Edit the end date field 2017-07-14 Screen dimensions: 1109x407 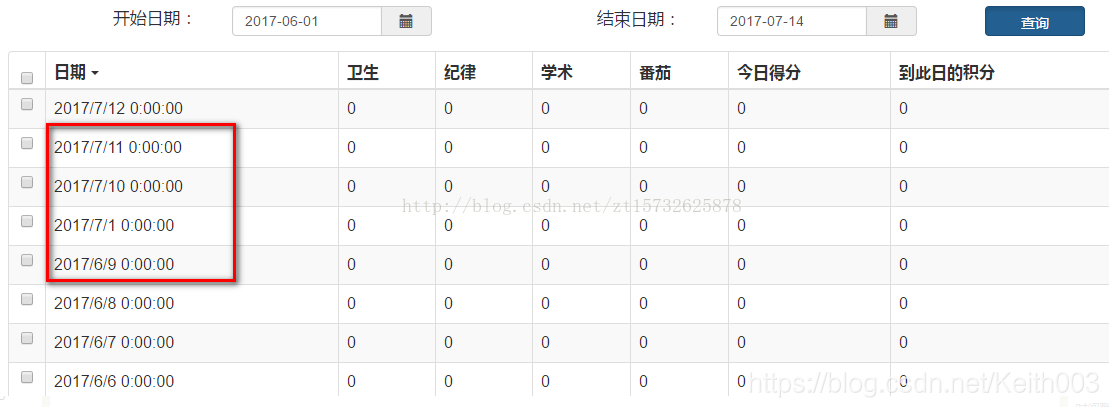pos(792,21)
